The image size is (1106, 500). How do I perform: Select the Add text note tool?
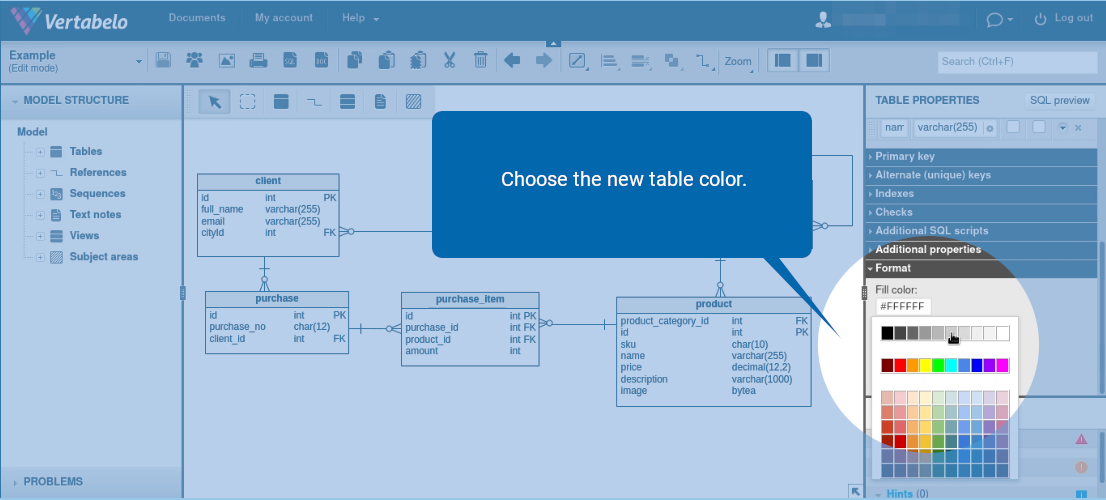click(380, 102)
